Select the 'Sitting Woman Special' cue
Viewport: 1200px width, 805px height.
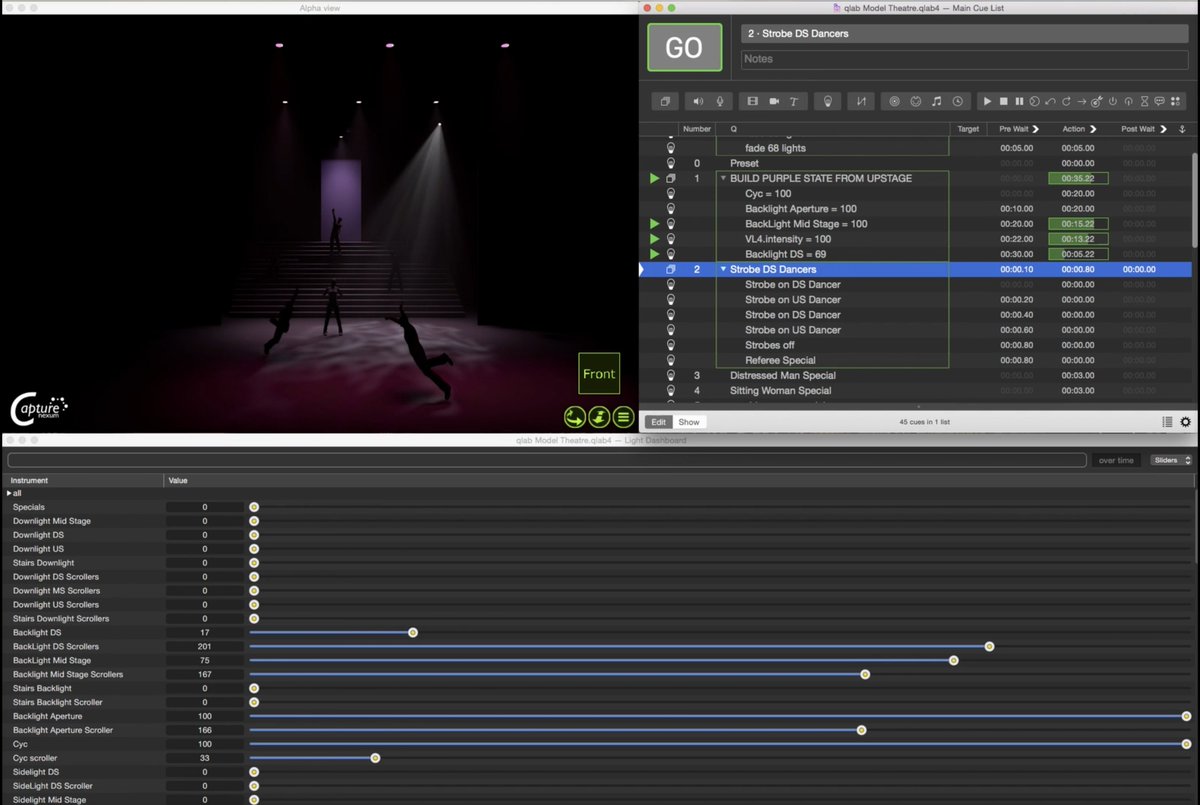coord(916,390)
